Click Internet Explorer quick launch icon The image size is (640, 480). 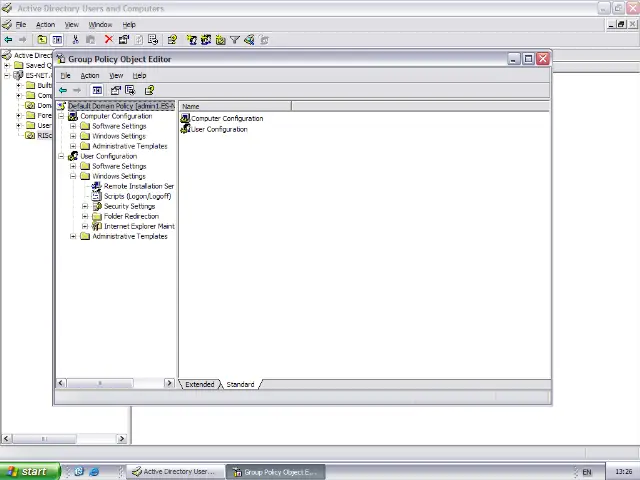click(x=94, y=472)
